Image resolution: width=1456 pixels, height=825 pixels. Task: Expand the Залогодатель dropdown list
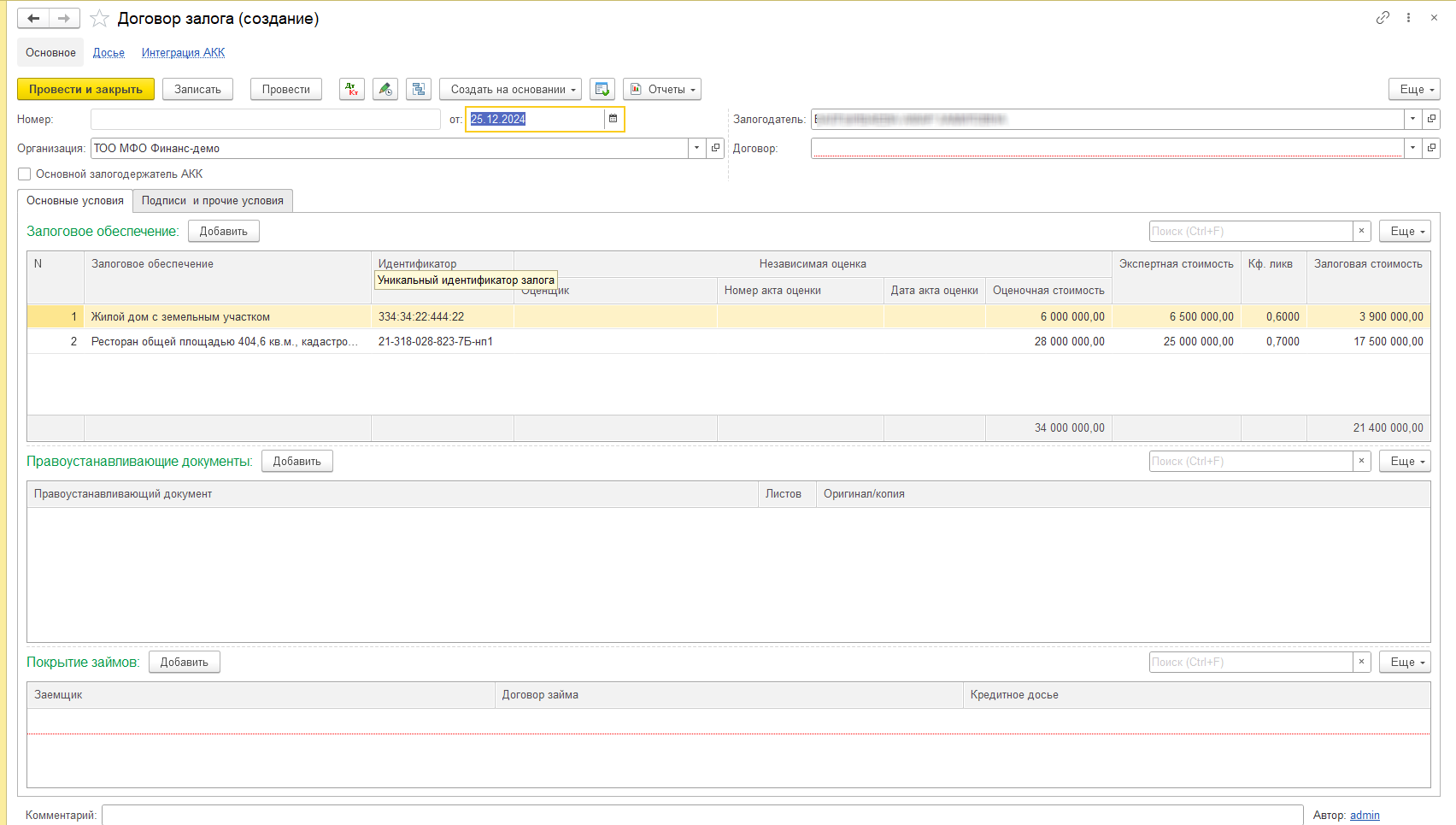tap(1413, 119)
